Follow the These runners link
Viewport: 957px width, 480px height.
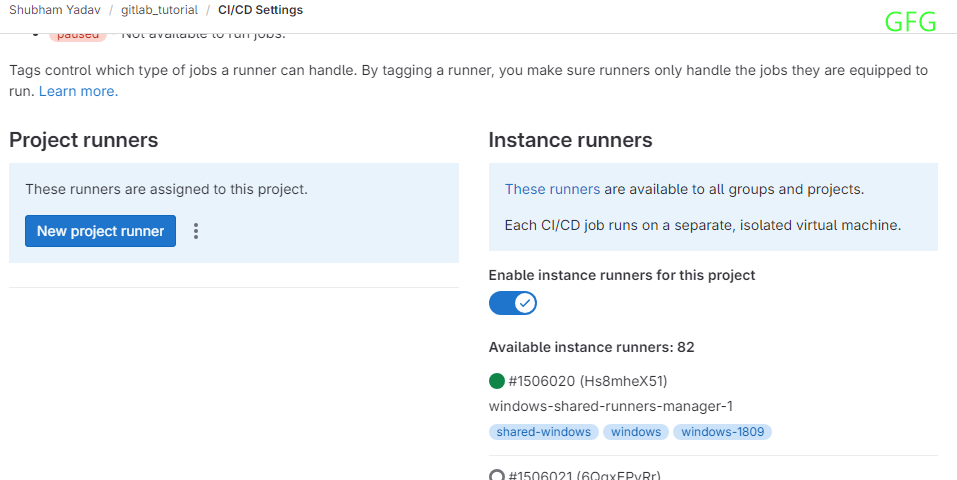(552, 189)
